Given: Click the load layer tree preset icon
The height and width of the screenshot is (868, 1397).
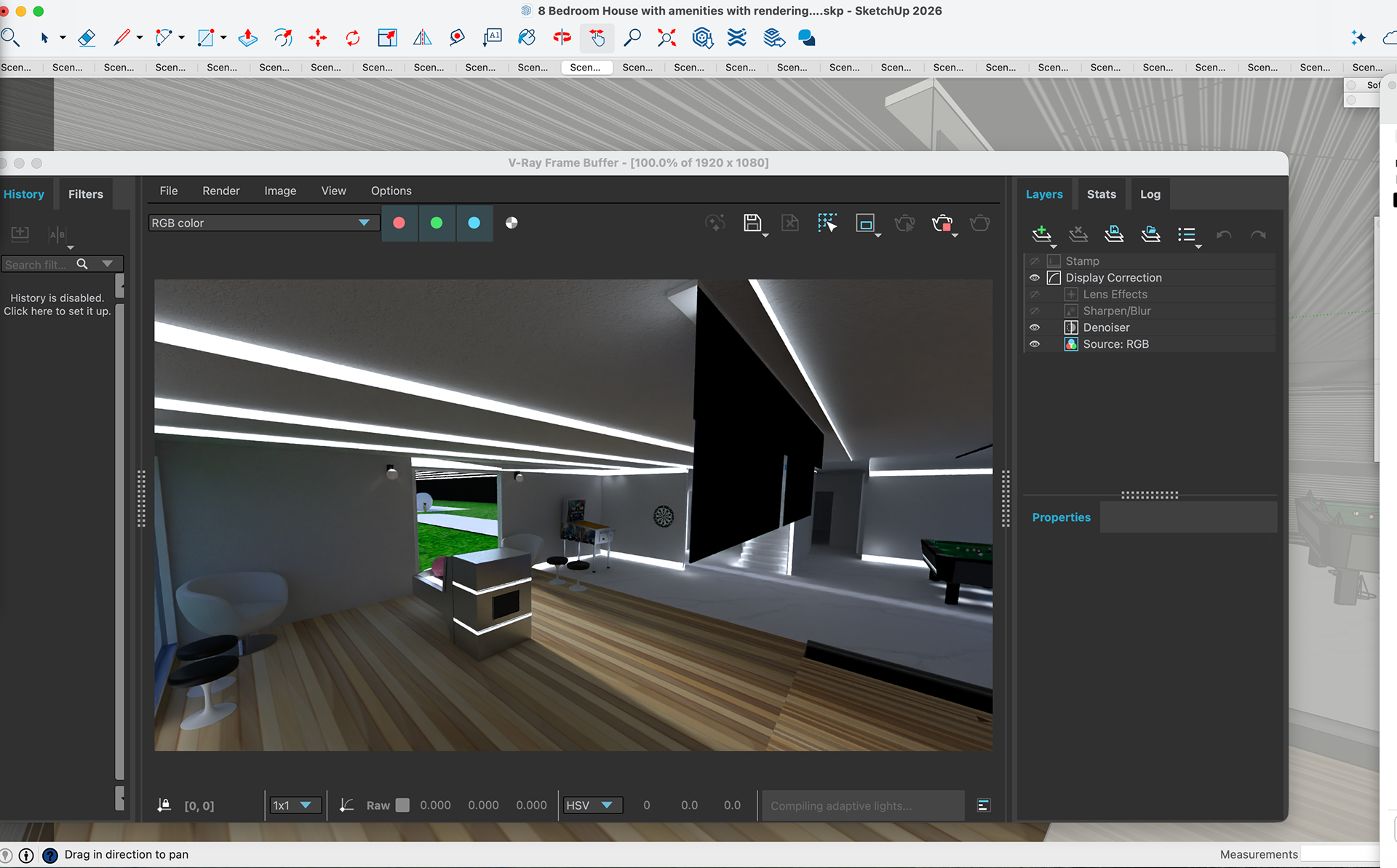Looking at the screenshot, I should point(1150,234).
